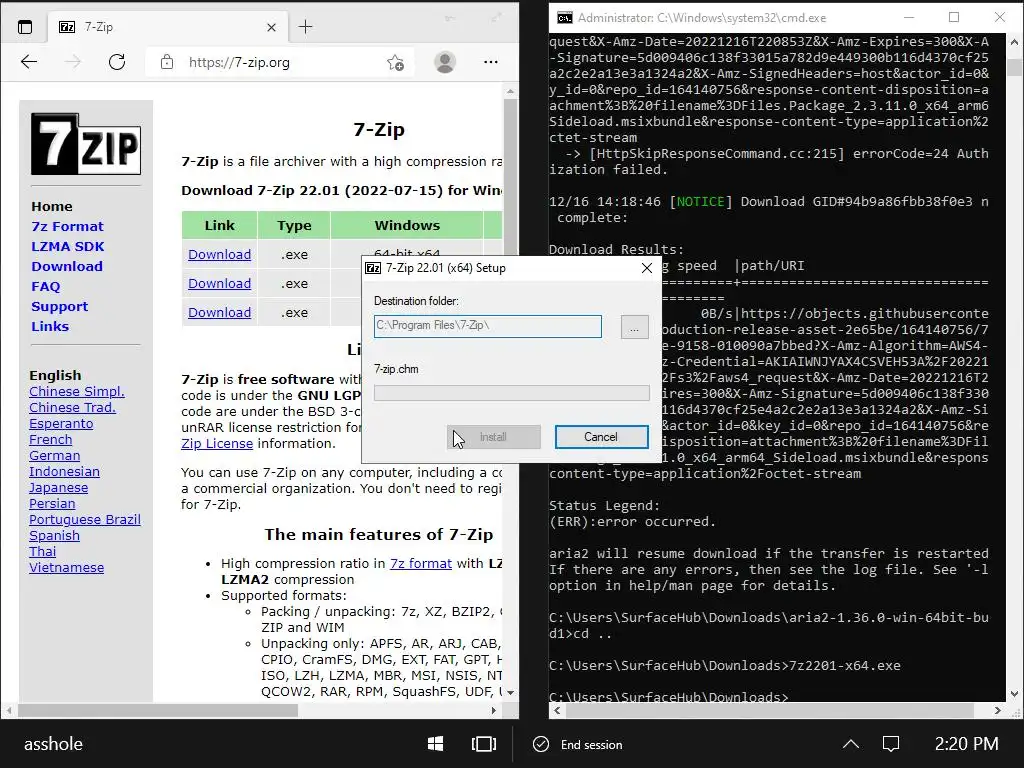Image resolution: width=1024 pixels, height=768 pixels.
Task: Click the 2:20 PM clock
Action: pyautogui.click(x=966, y=744)
